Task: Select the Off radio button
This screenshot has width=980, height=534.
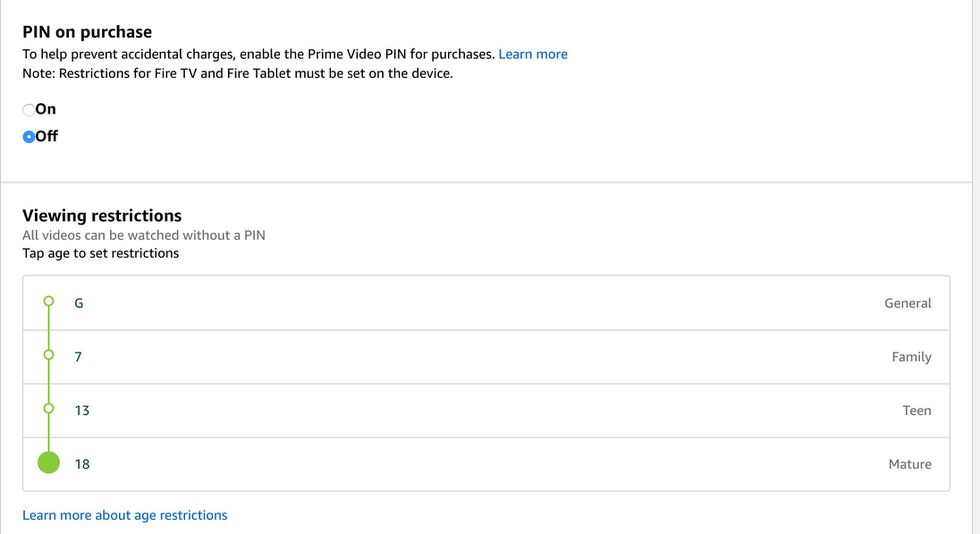Action: click(29, 137)
